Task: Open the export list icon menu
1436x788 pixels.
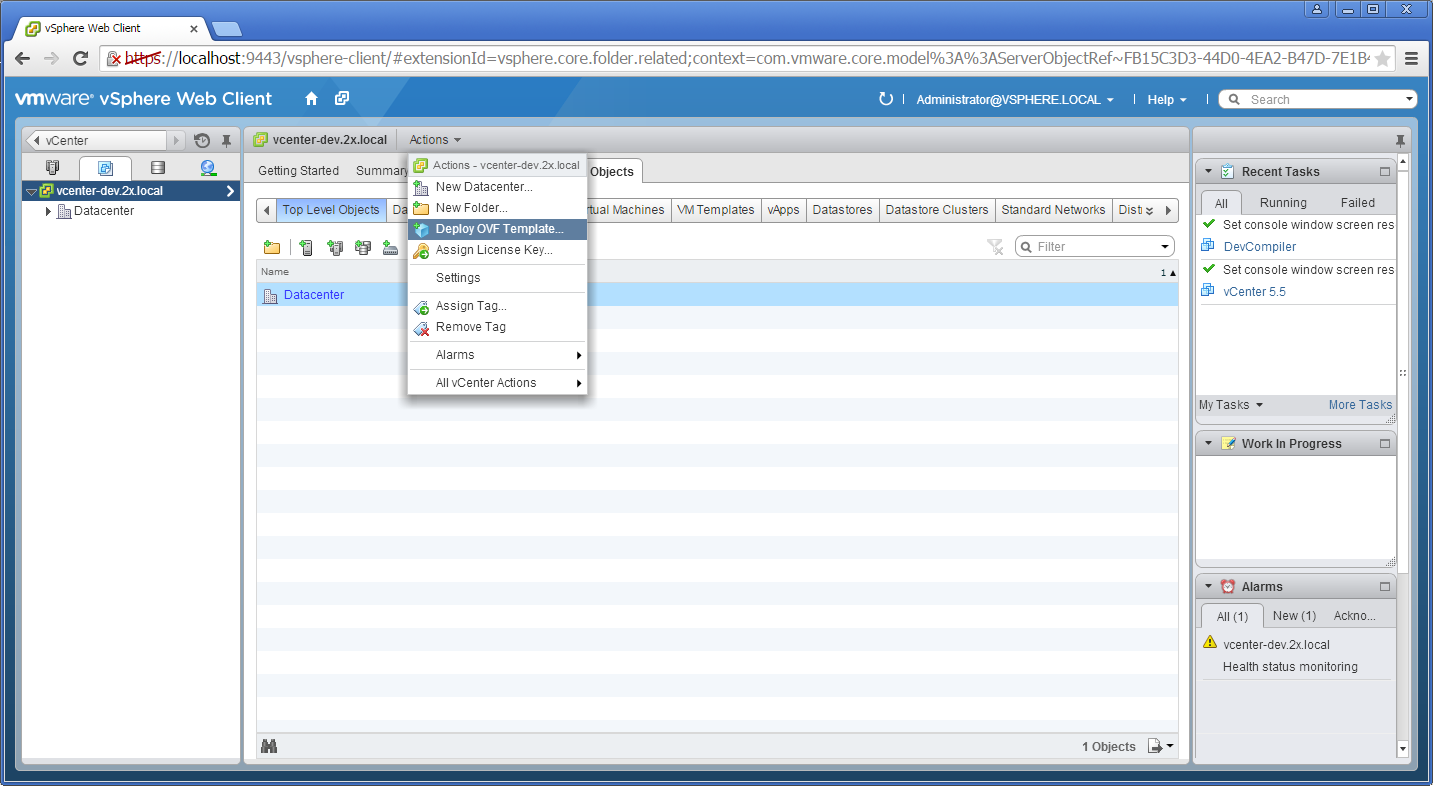Action: tap(1160, 746)
